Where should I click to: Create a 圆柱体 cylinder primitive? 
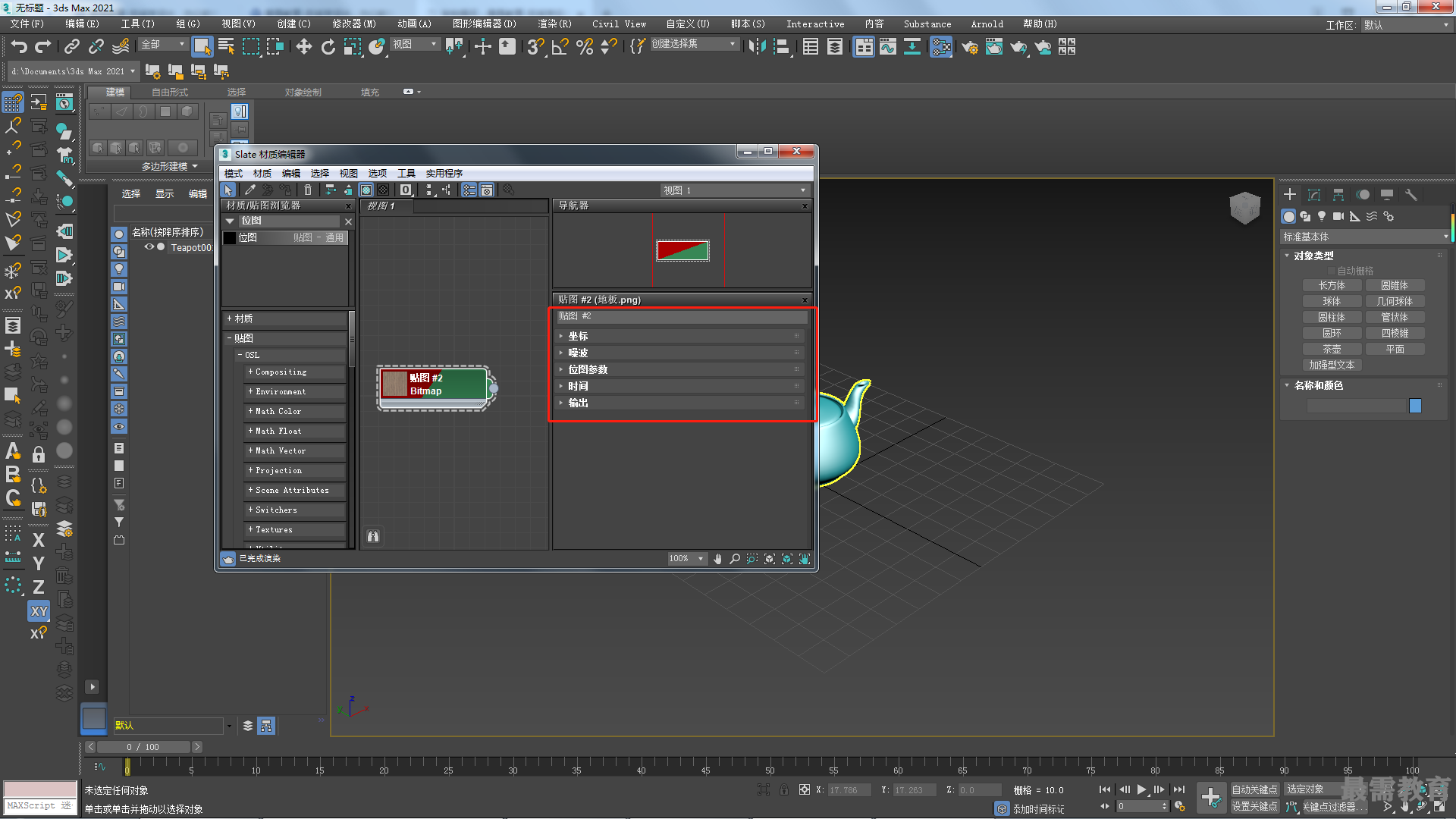click(x=1332, y=318)
